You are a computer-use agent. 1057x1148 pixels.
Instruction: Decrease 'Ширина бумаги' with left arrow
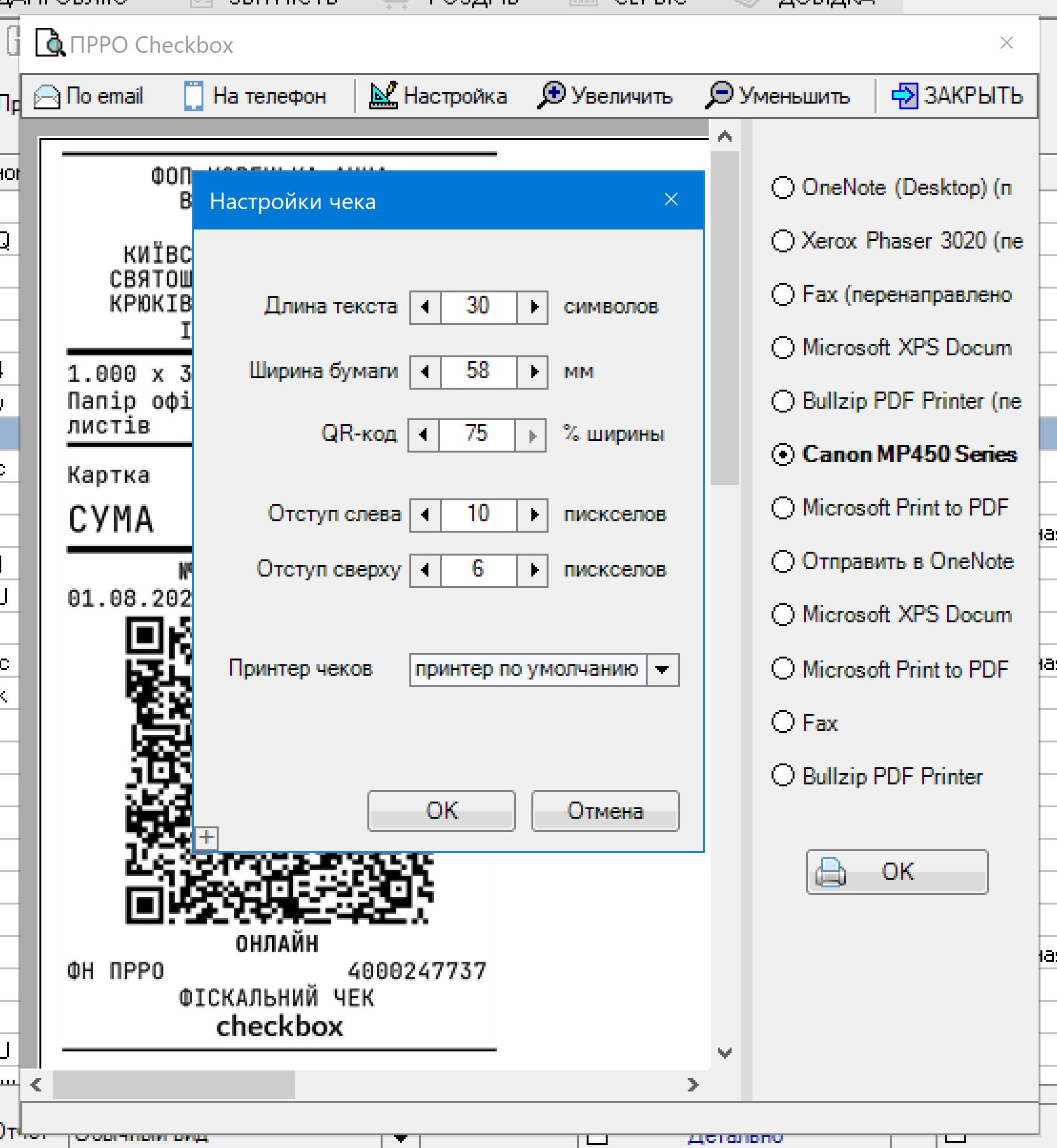click(425, 371)
